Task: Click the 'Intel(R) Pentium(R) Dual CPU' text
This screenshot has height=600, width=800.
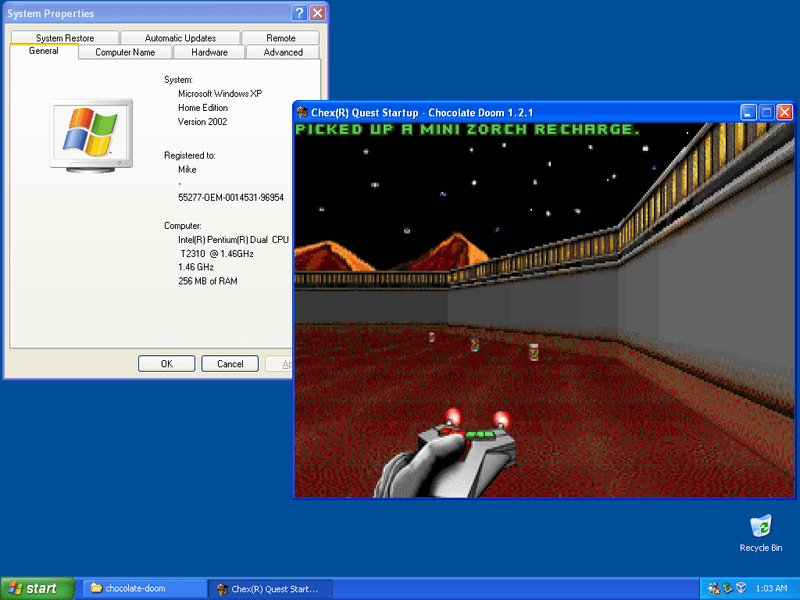Action: pos(233,240)
